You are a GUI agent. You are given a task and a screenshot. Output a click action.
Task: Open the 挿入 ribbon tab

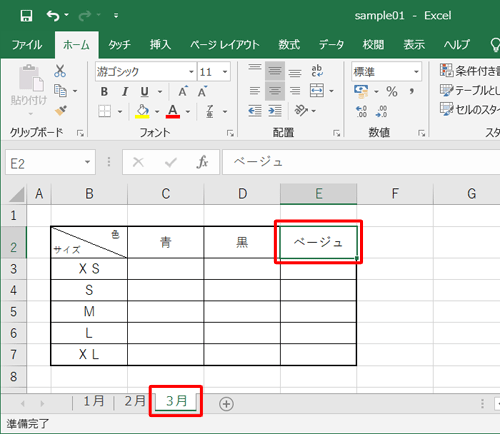click(160, 45)
